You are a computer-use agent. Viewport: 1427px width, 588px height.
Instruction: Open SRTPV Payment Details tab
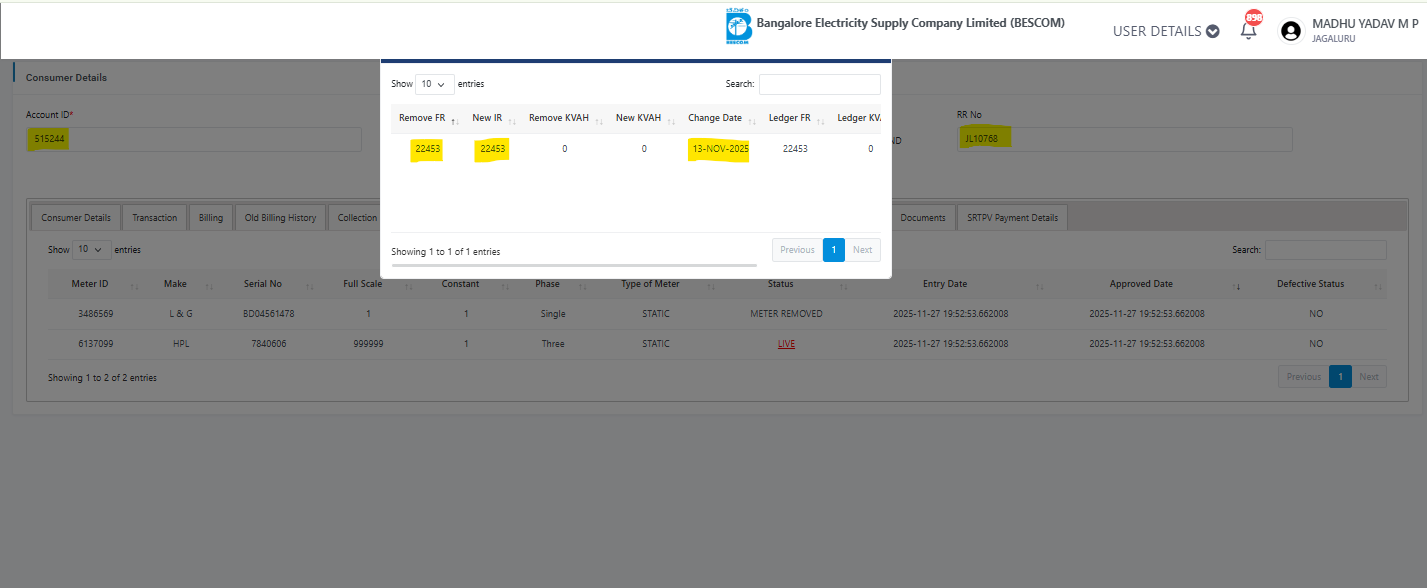[x=1012, y=217]
